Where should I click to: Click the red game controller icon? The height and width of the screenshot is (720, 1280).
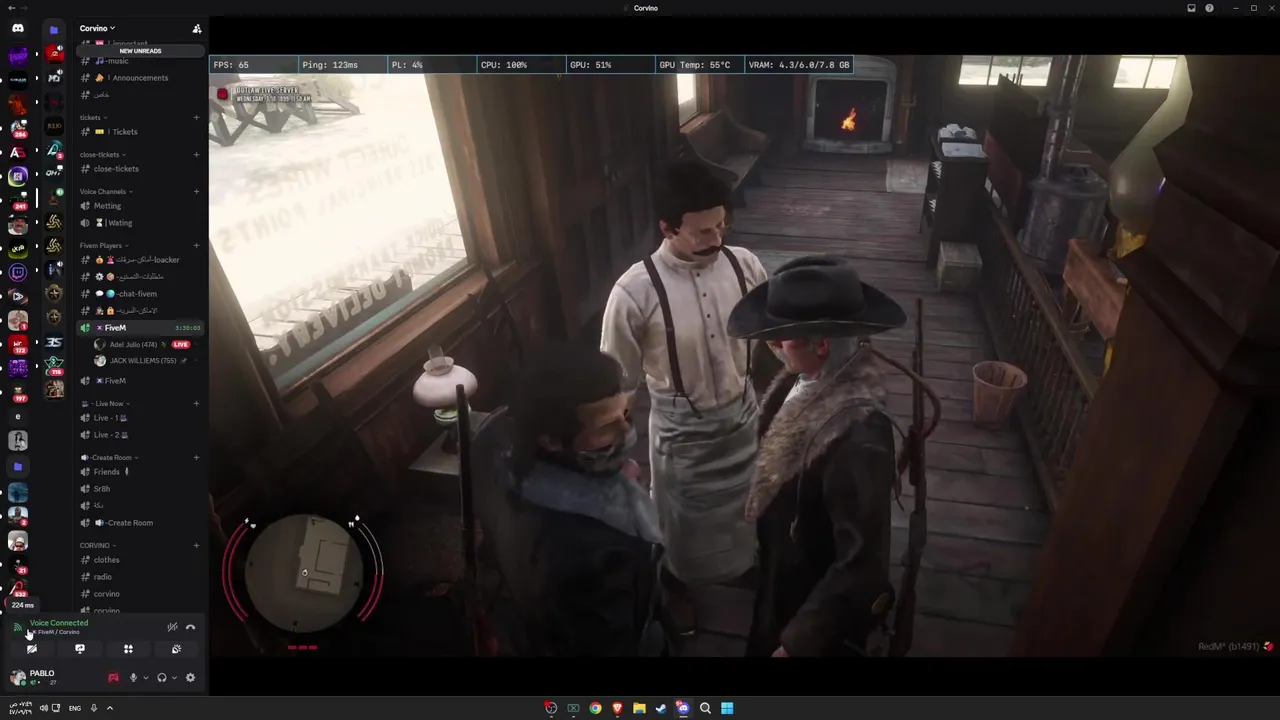[x=113, y=677]
